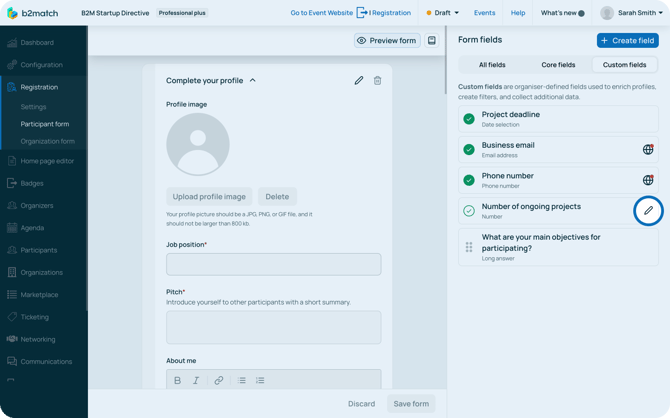The height and width of the screenshot is (418, 670).
Task: Click the Pitch text area
Action: tap(273, 327)
